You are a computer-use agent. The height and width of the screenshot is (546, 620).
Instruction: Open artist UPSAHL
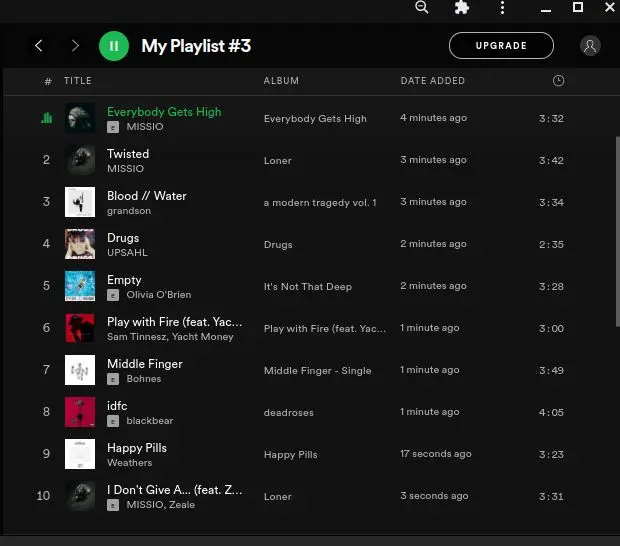tap(127, 253)
